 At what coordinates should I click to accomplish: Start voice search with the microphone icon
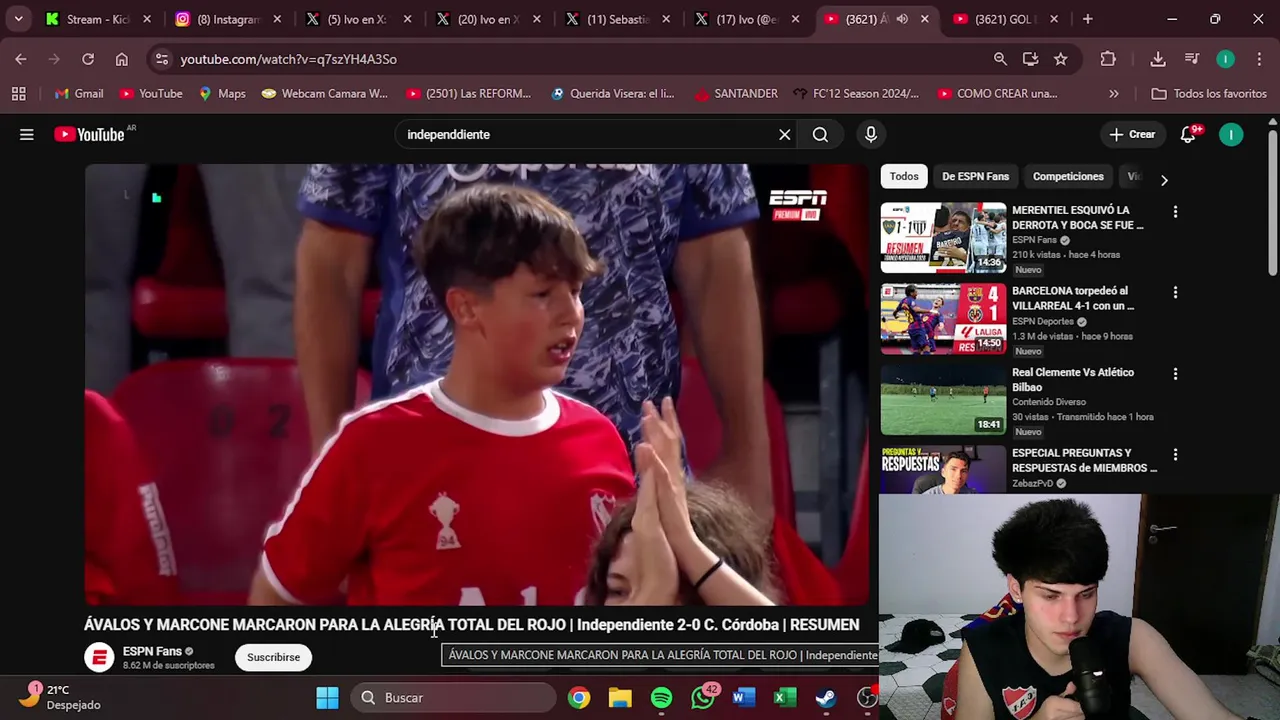pyautogui.click(x=871, y=134)
